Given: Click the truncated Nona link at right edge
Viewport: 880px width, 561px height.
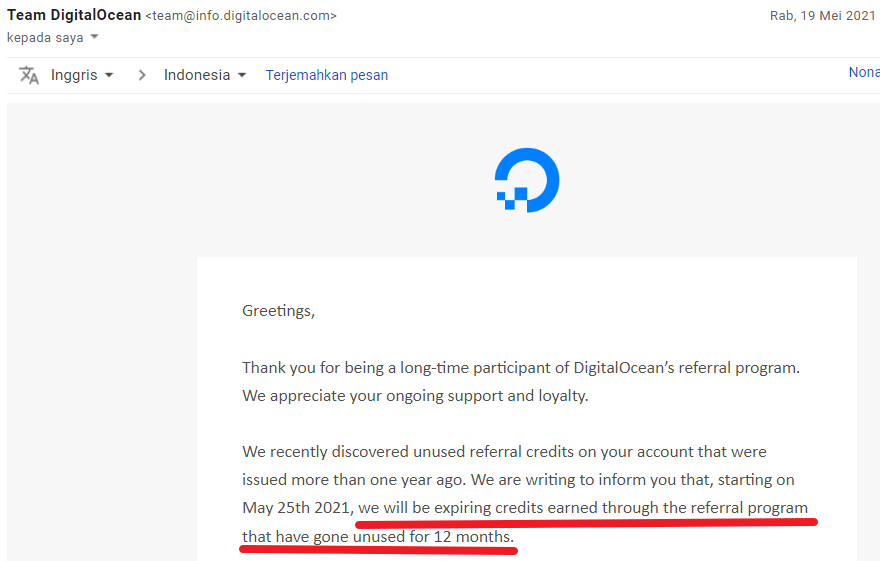Looking at the screenshot, I should click(864, 72).
